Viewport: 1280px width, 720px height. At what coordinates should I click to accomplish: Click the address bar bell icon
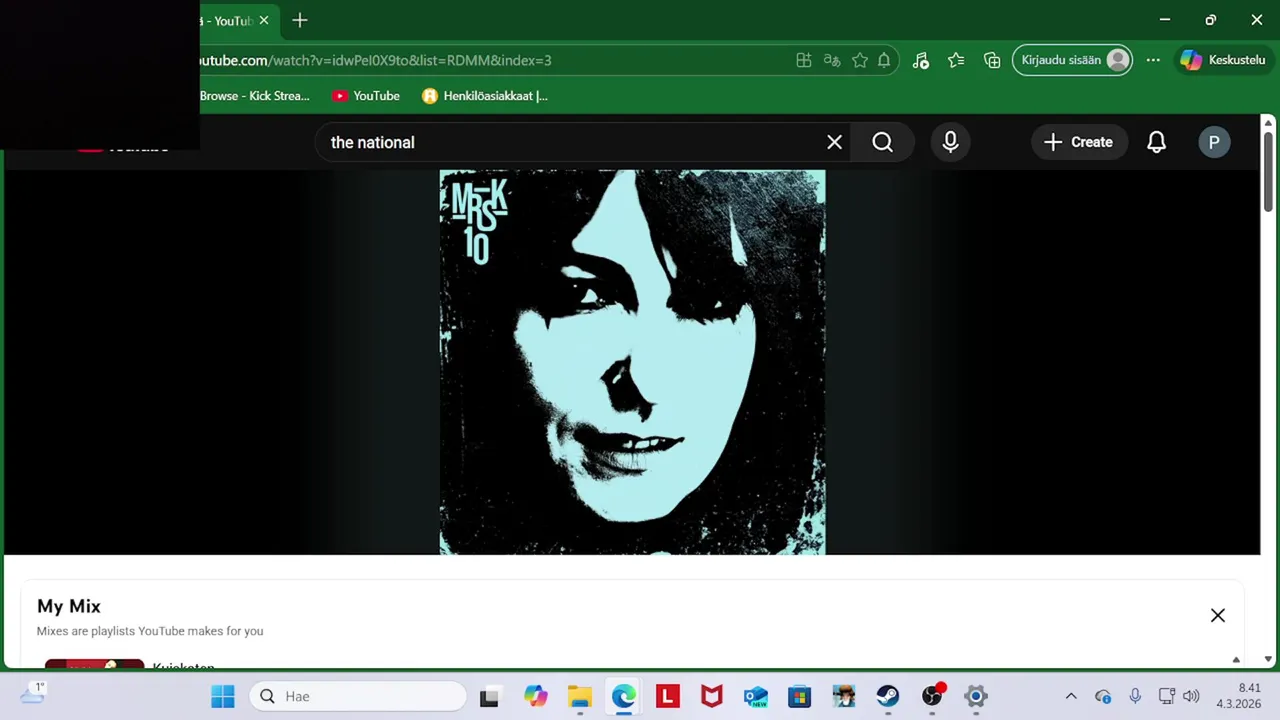point(884,60)
